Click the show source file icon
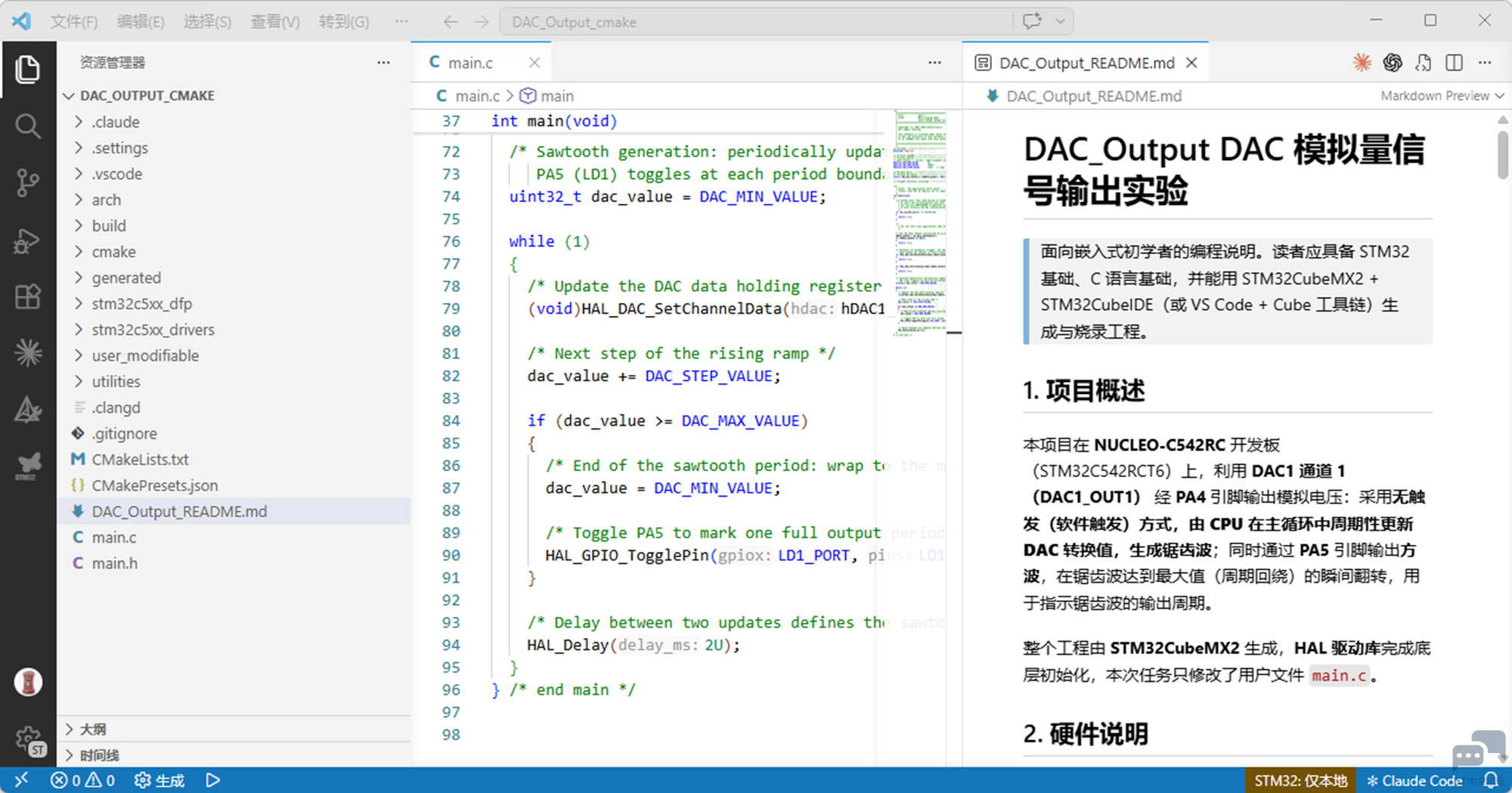This screenshot has width=1512, height=793. pos(1423,63)
